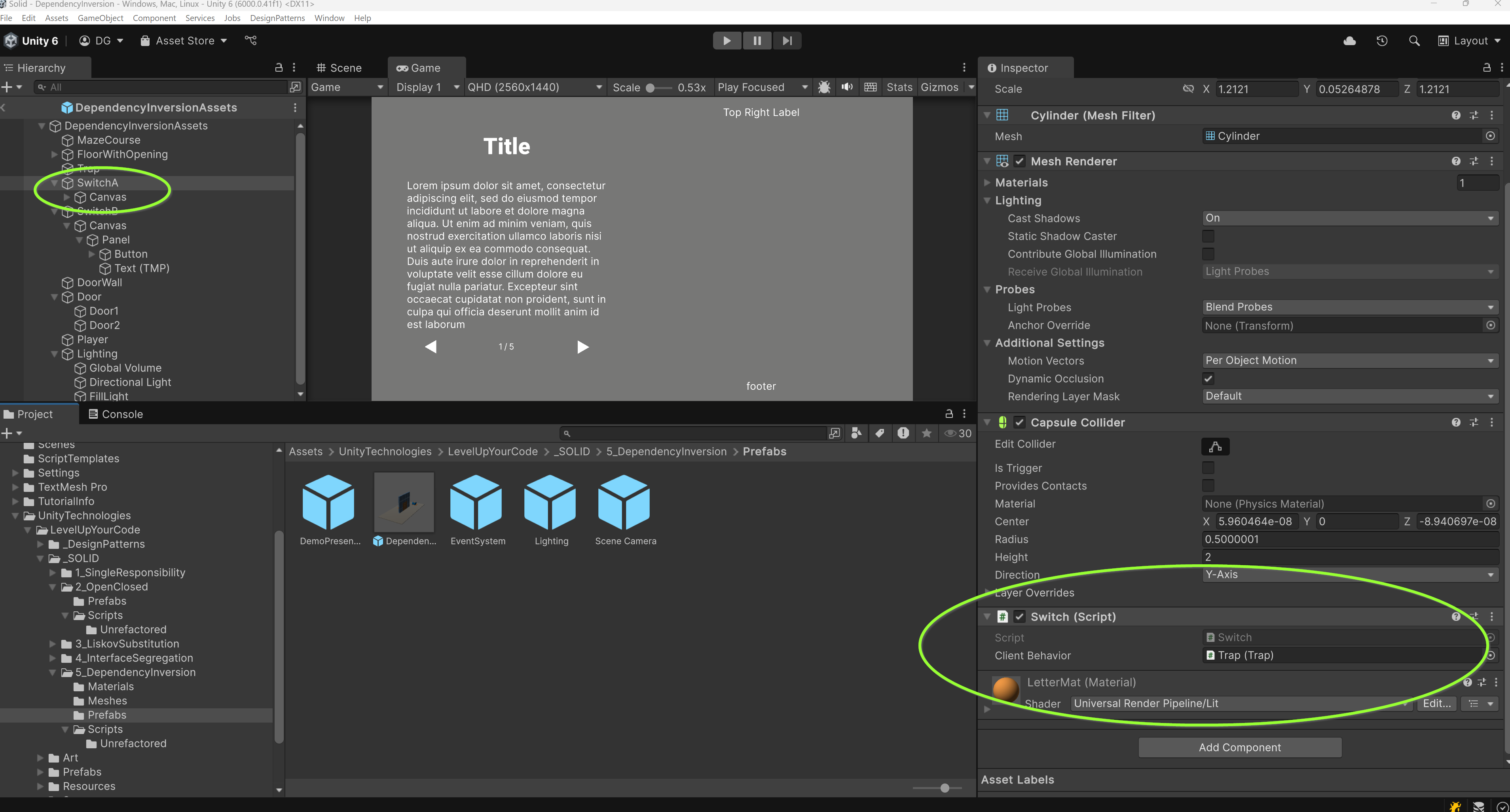Screen dimensions: 1510x812
Task: Uncheck the Dynamic Occlusion checkbox
Action: [1208, 379]
